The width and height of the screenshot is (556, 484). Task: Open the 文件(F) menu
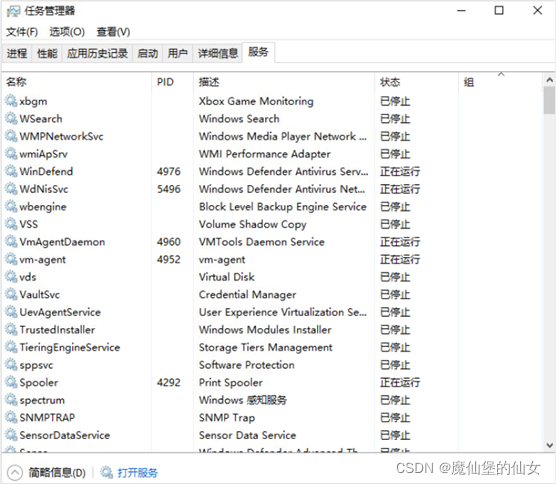click(22, 32)
